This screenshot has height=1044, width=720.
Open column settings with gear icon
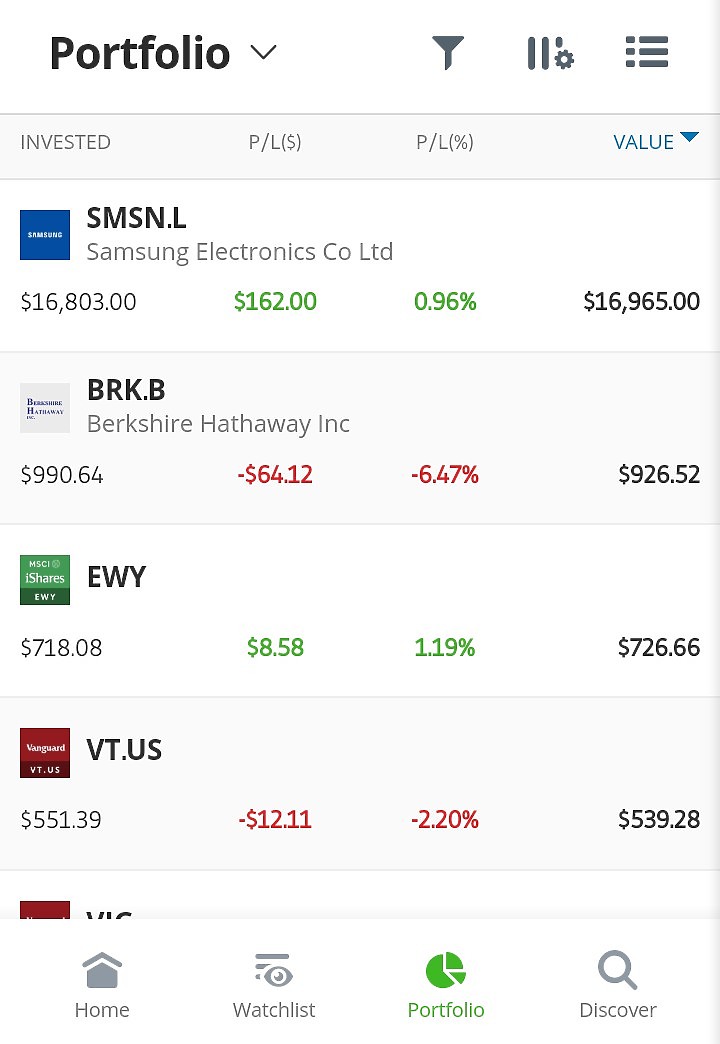[550, 53]
